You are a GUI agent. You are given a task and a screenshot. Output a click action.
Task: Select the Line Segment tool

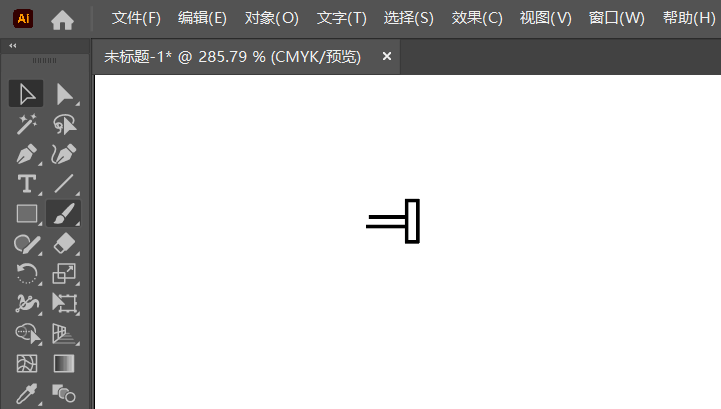64,184
